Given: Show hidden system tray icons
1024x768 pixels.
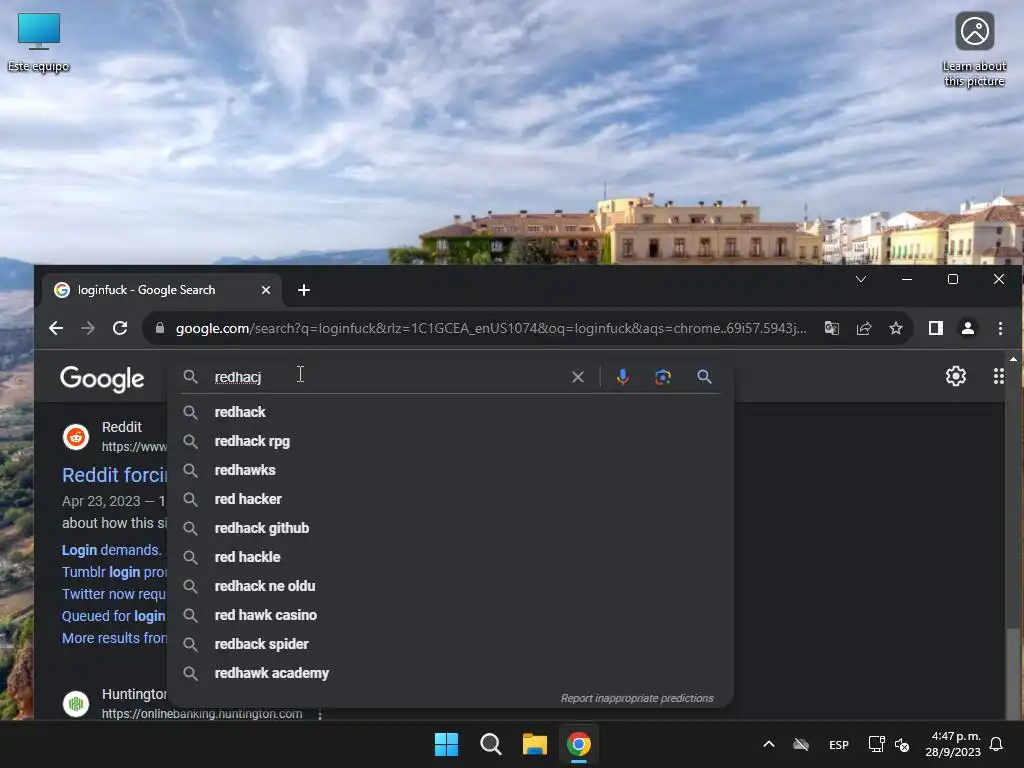Looking at the screenshot, I should (769, 744).
